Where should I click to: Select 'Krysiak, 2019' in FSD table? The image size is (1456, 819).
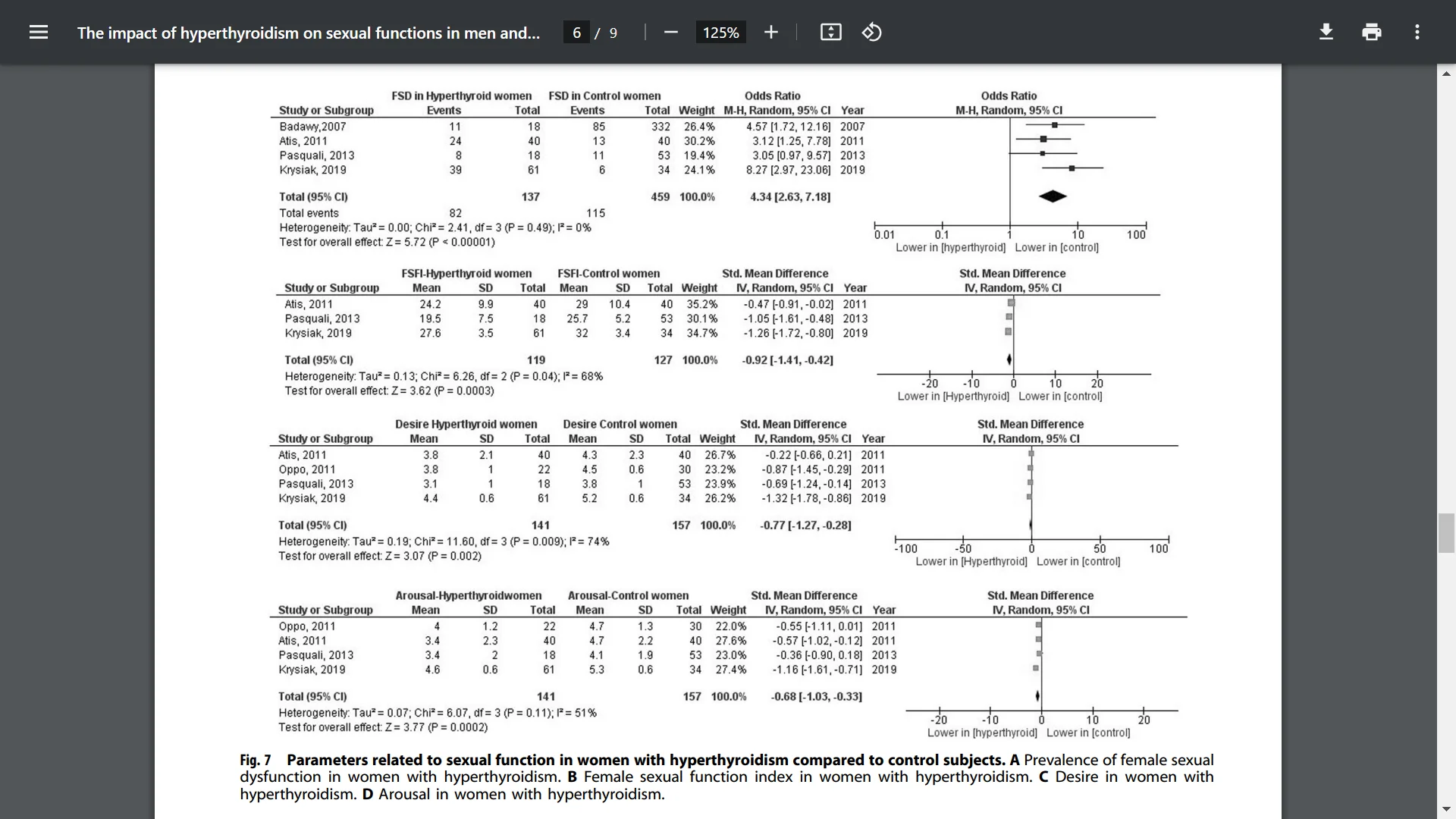click(x=312, y=170)
